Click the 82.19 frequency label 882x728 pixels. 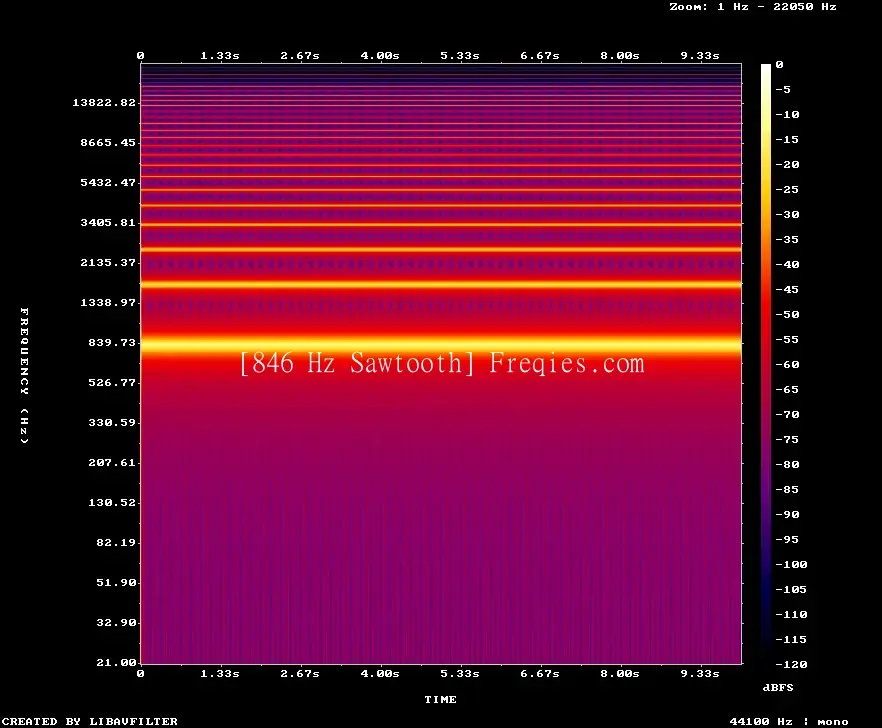click(116, 542)
